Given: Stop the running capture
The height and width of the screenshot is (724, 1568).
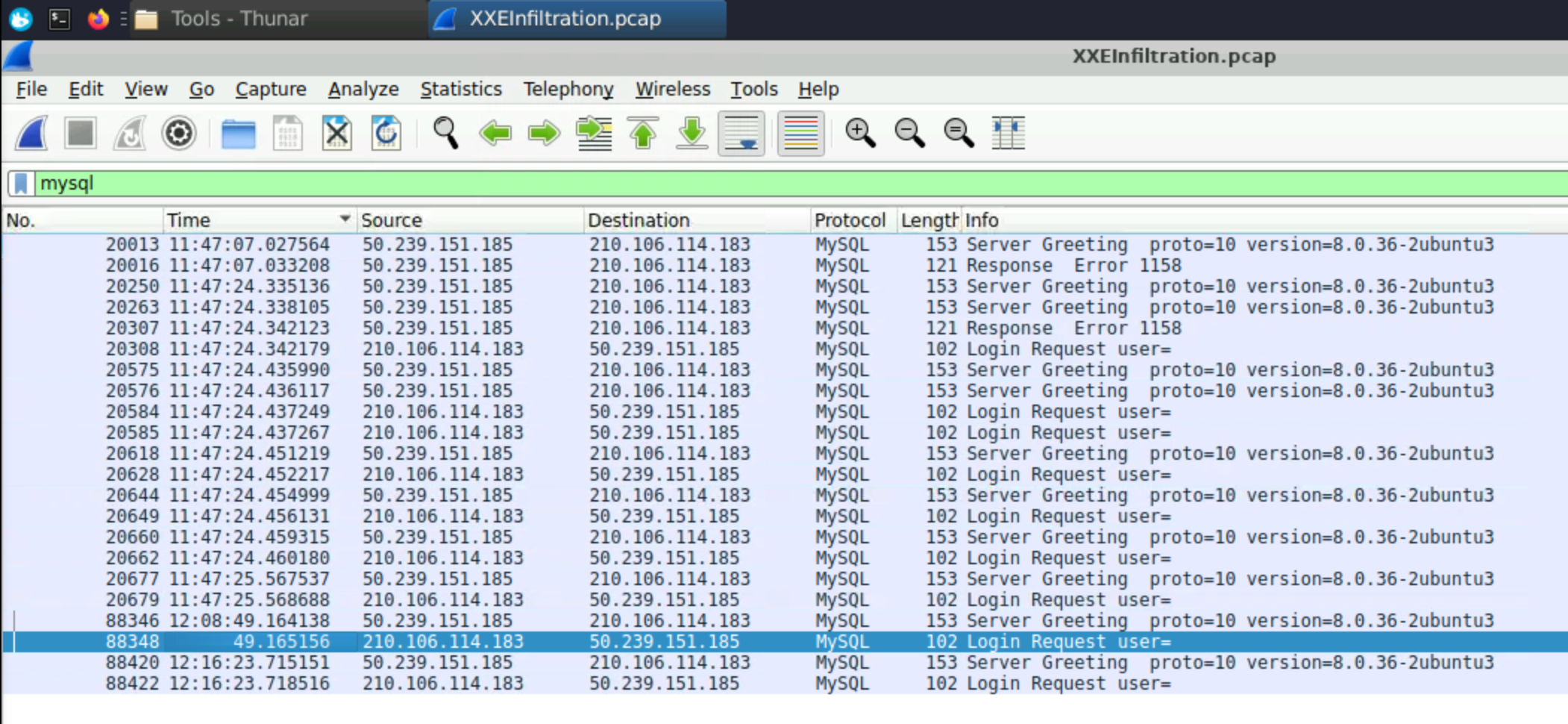Looking at the screenshot, I should [x=81, y=134].
